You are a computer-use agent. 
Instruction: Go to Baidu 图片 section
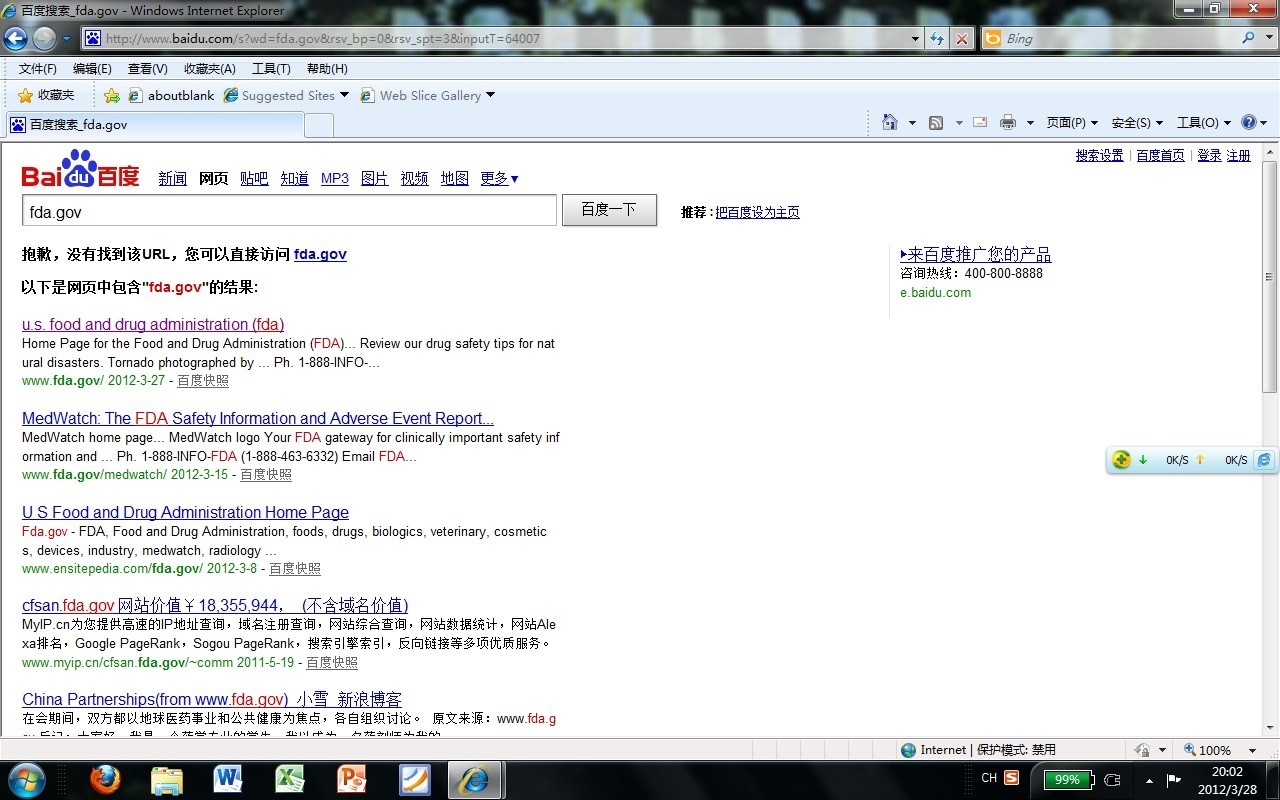click(x=374, y=178)
